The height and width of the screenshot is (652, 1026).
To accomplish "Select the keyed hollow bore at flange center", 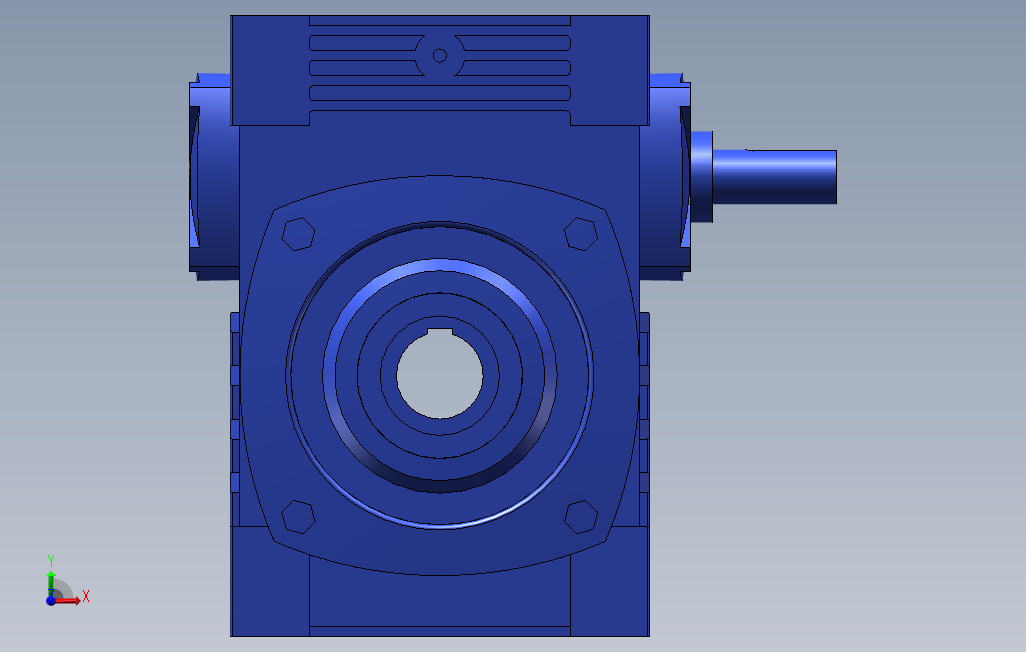I will tap(440, 374).
